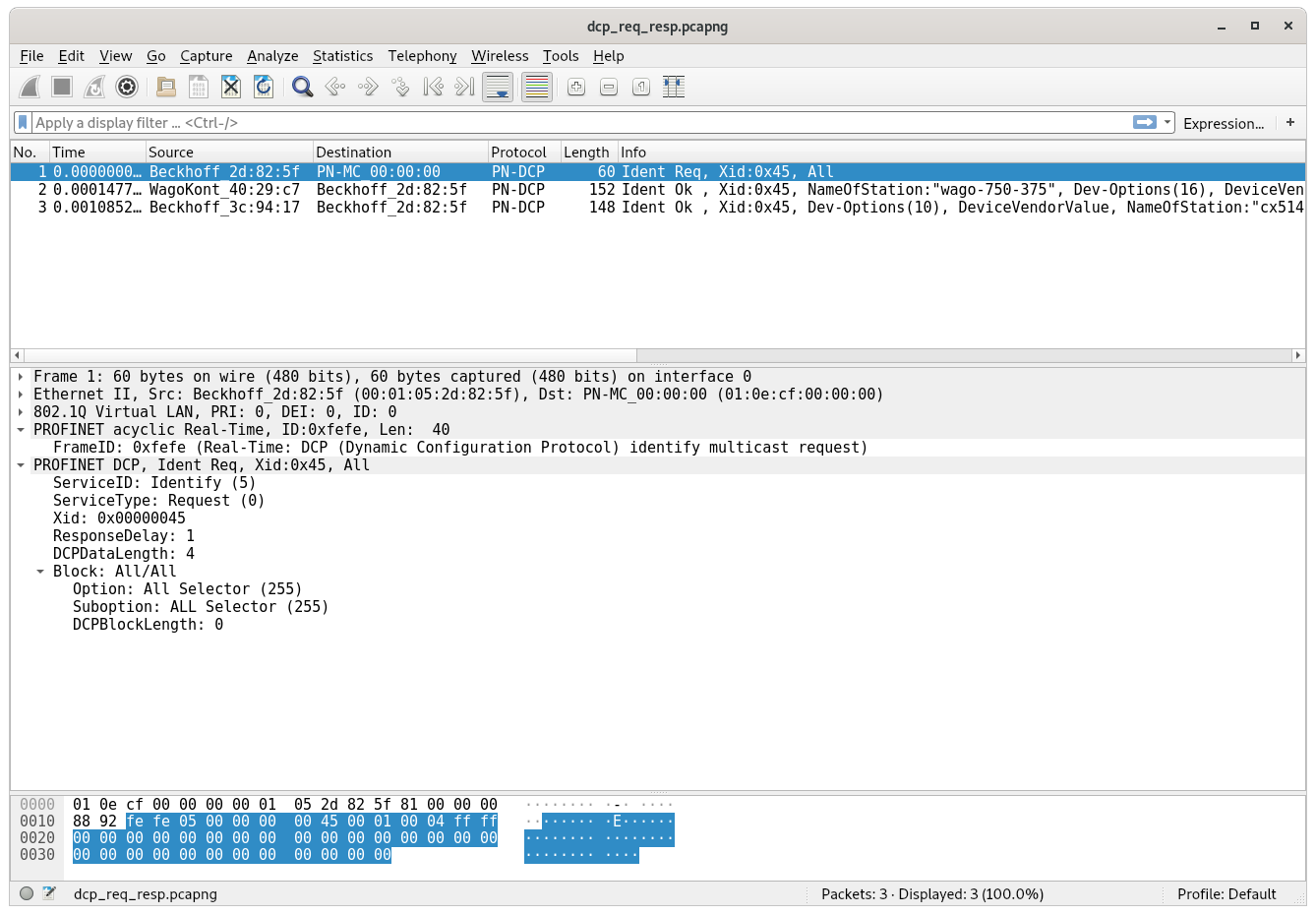Open the Statistics menu
Image resolution: width=1316 pixels, height=915 pixels.
(x=342, y=56)
